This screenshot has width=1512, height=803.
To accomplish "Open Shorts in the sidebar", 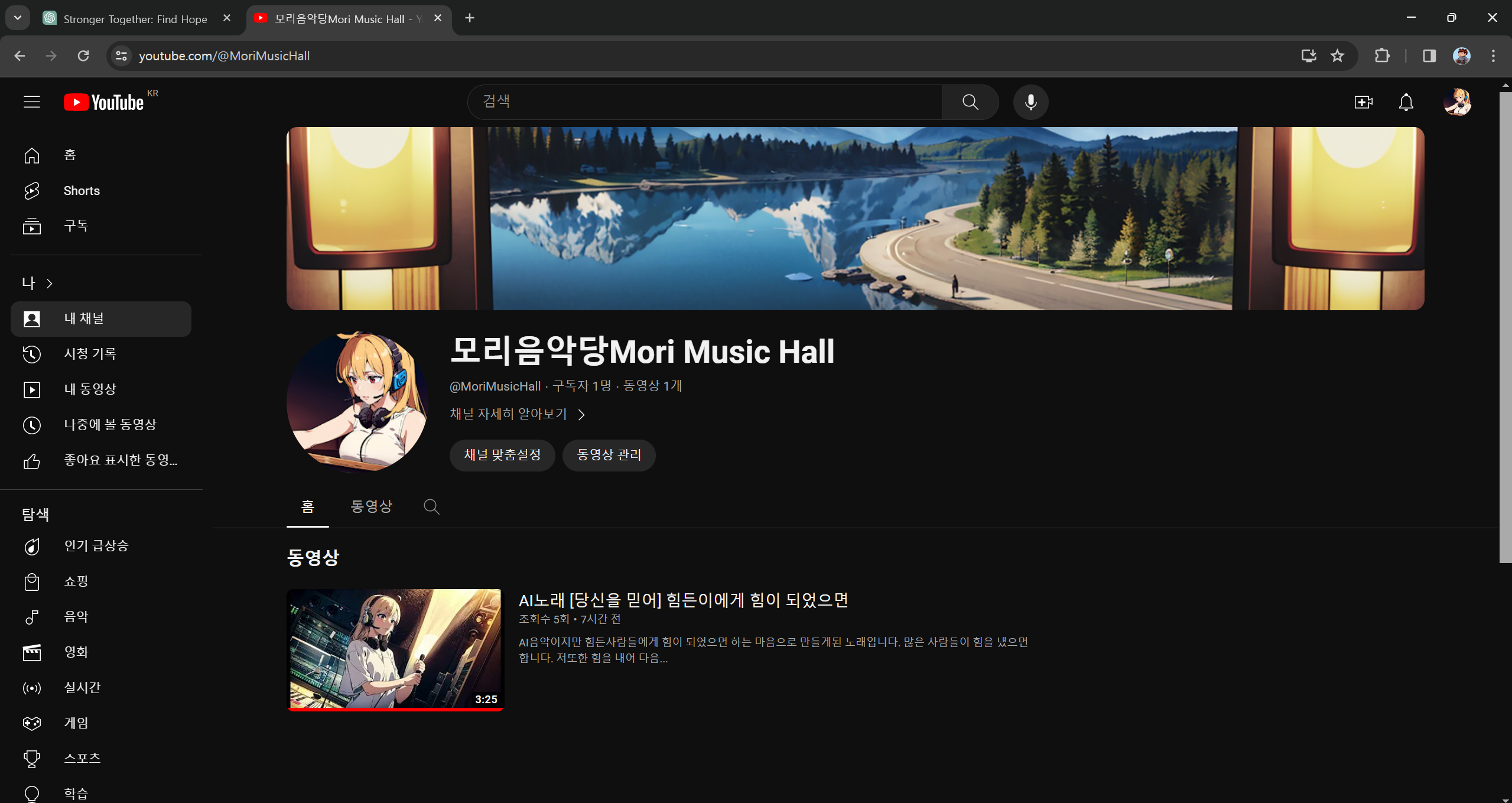I will pyautogui.click(x=82, y=191).
